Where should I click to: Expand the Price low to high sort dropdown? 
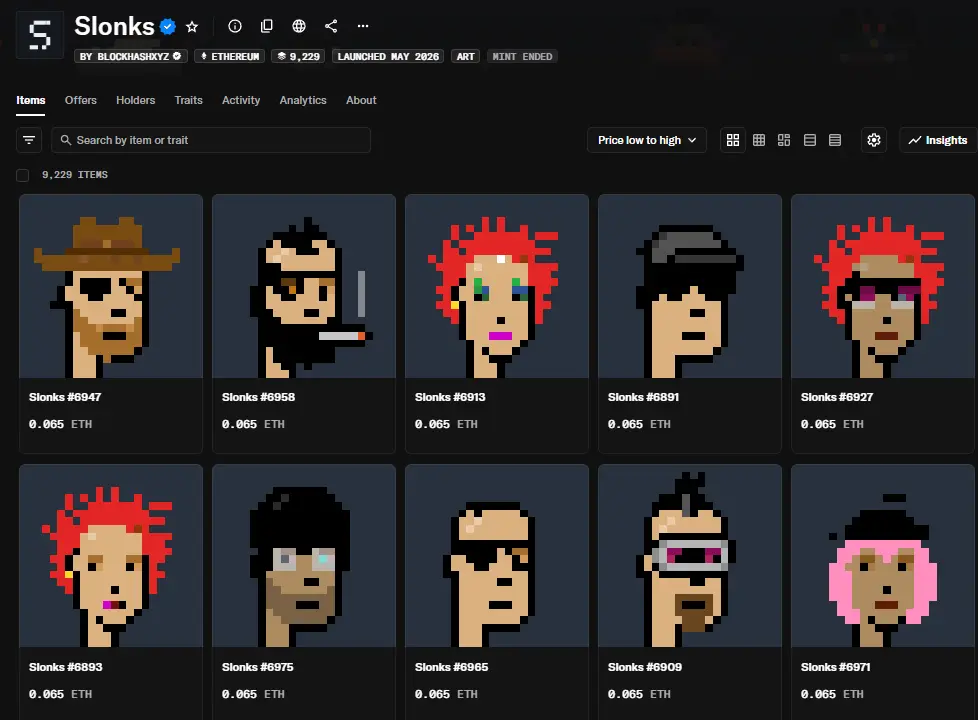click(647, 140)
